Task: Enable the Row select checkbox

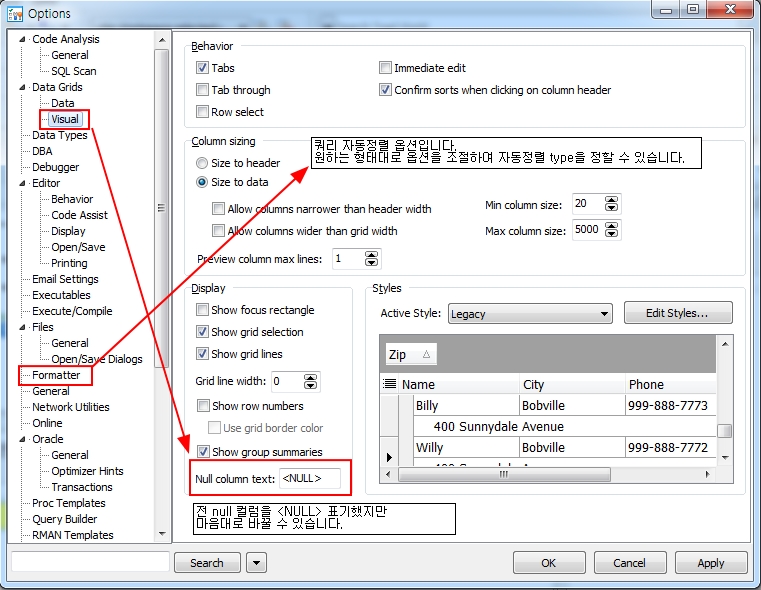Action: tap(203, 112)
